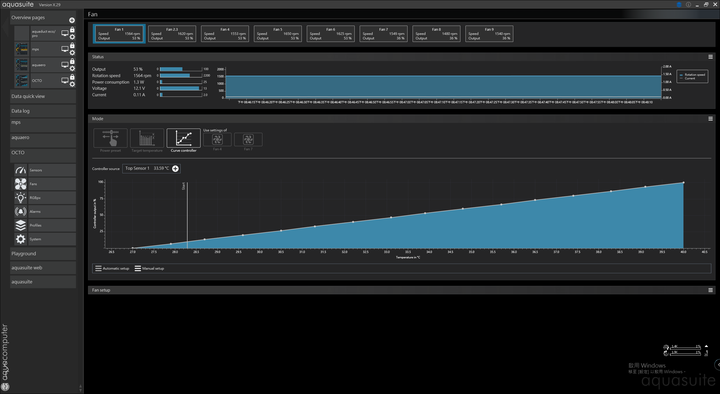720x394 pixels.
Task: Click desktop monitor icon for aquaero page
Action: [x=65, y=65]
